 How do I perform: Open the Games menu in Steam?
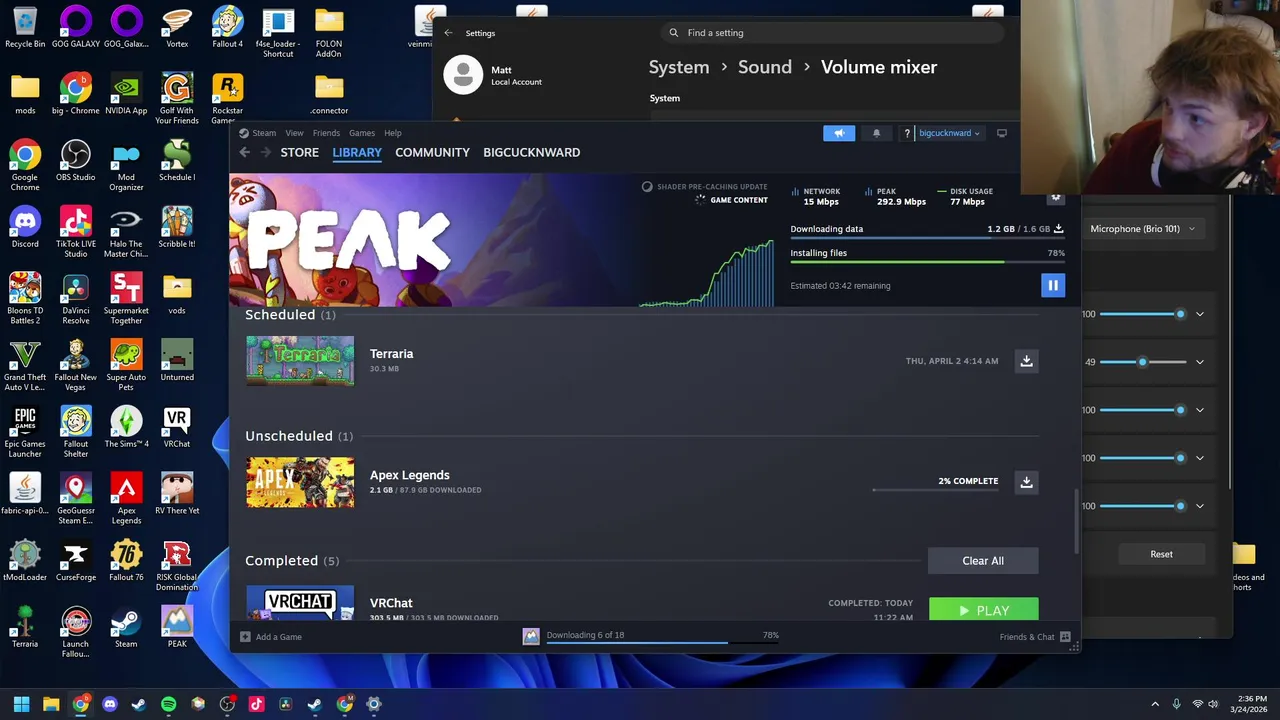(x=362, y=133)
